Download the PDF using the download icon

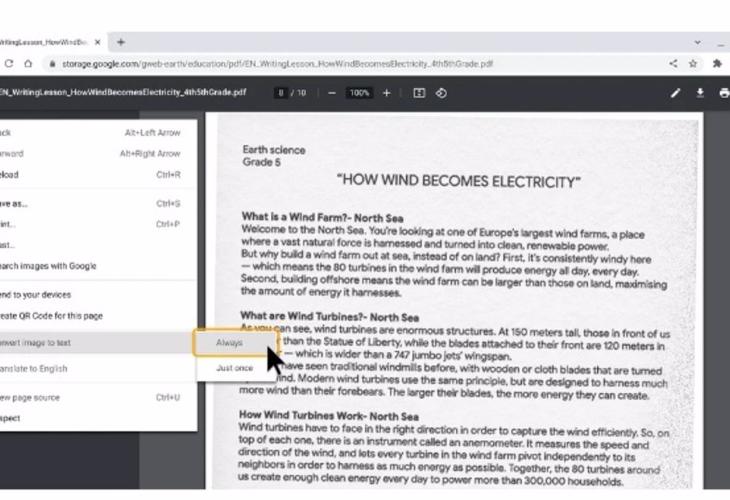click(x=700, y=93)
